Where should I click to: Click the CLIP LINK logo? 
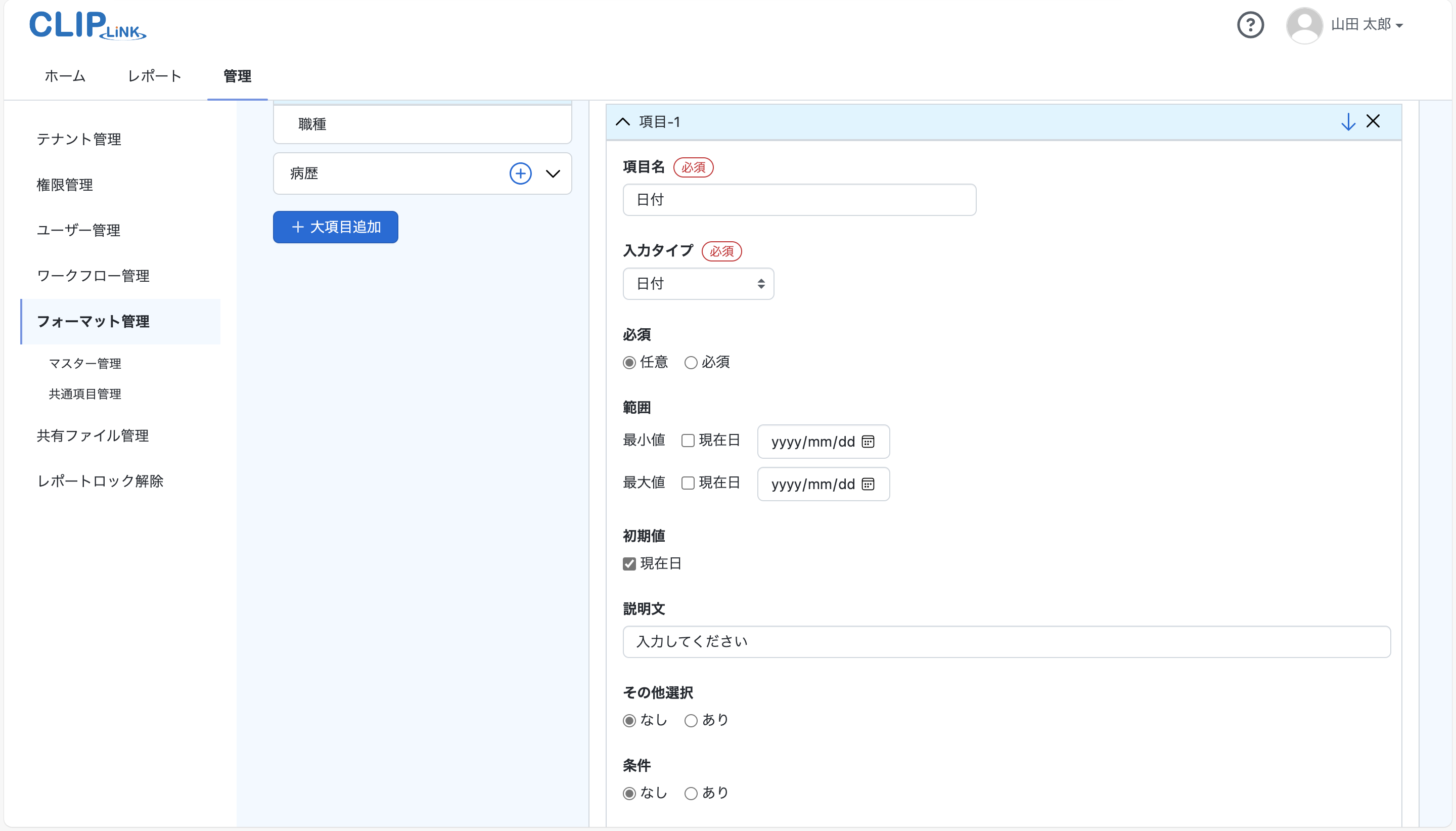(87, 26)
